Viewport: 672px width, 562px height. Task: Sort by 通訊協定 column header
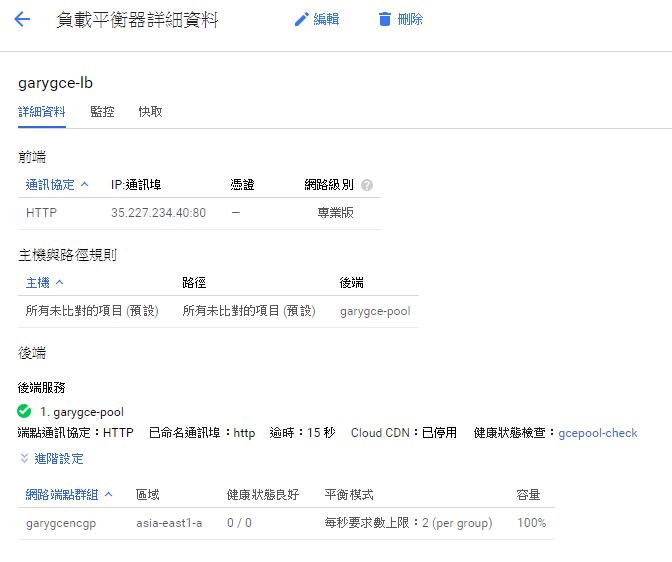(x=50, y=185)
